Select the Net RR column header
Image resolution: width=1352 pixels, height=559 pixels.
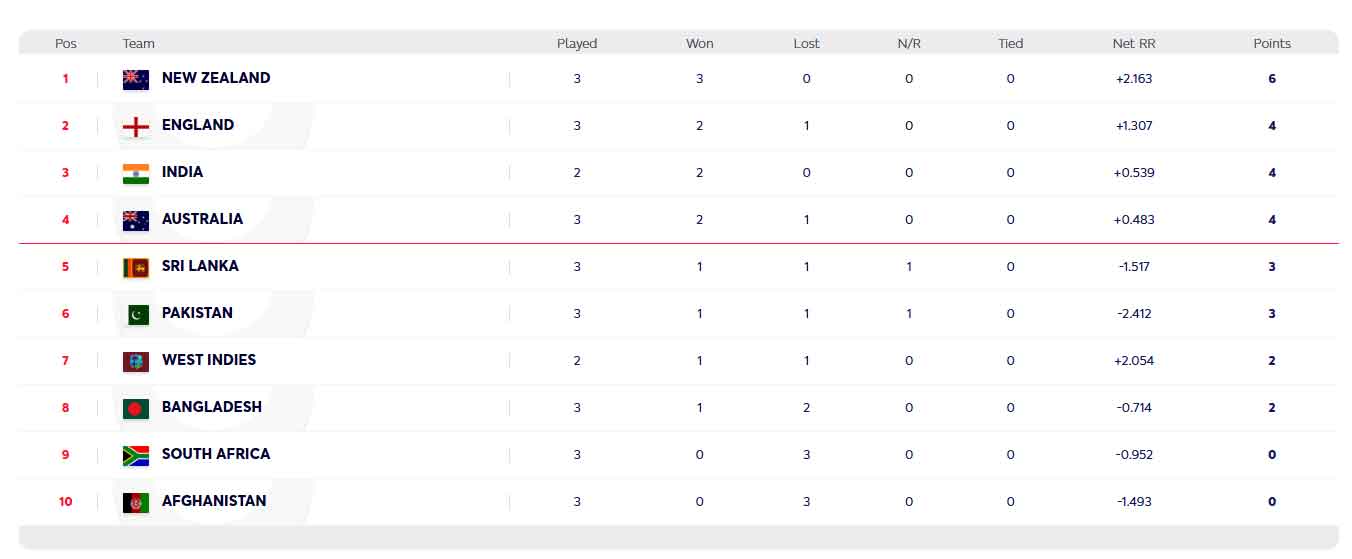point(1134,44)
